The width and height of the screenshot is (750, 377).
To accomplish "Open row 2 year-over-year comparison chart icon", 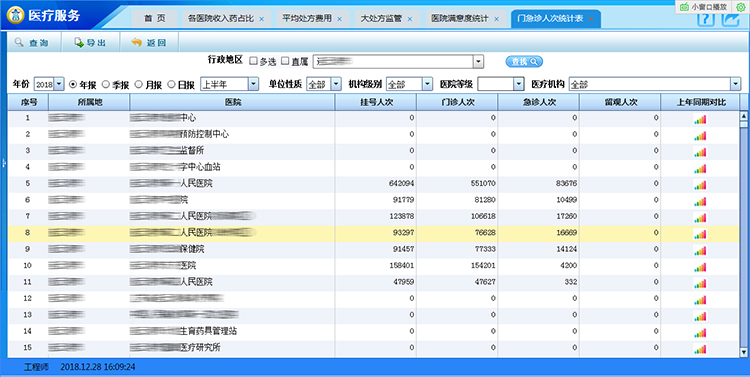I will click(700, 135).
